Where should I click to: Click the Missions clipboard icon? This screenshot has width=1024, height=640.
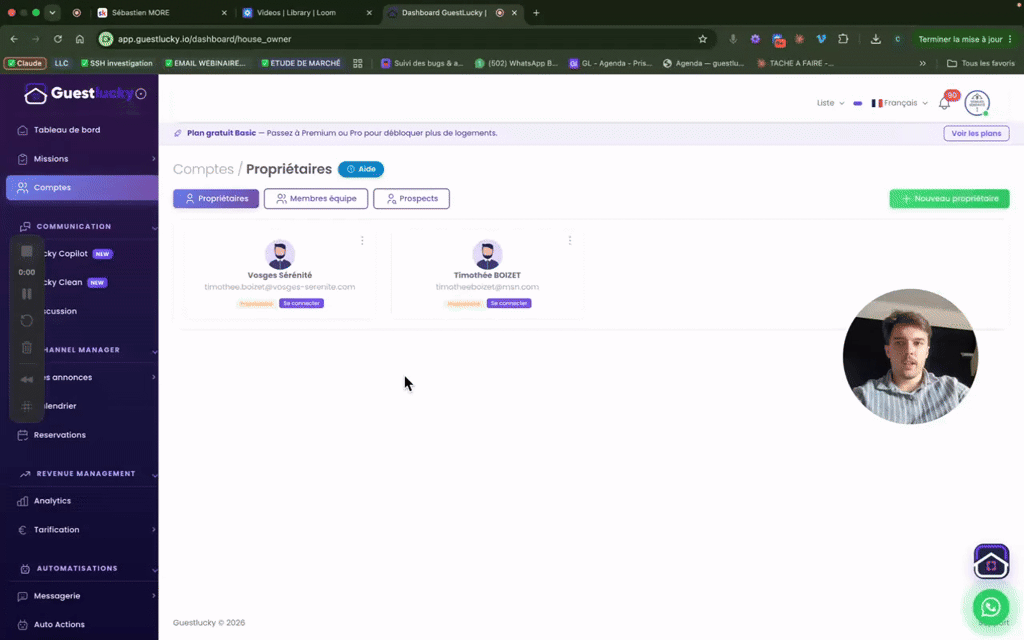[x=22, y=159]
